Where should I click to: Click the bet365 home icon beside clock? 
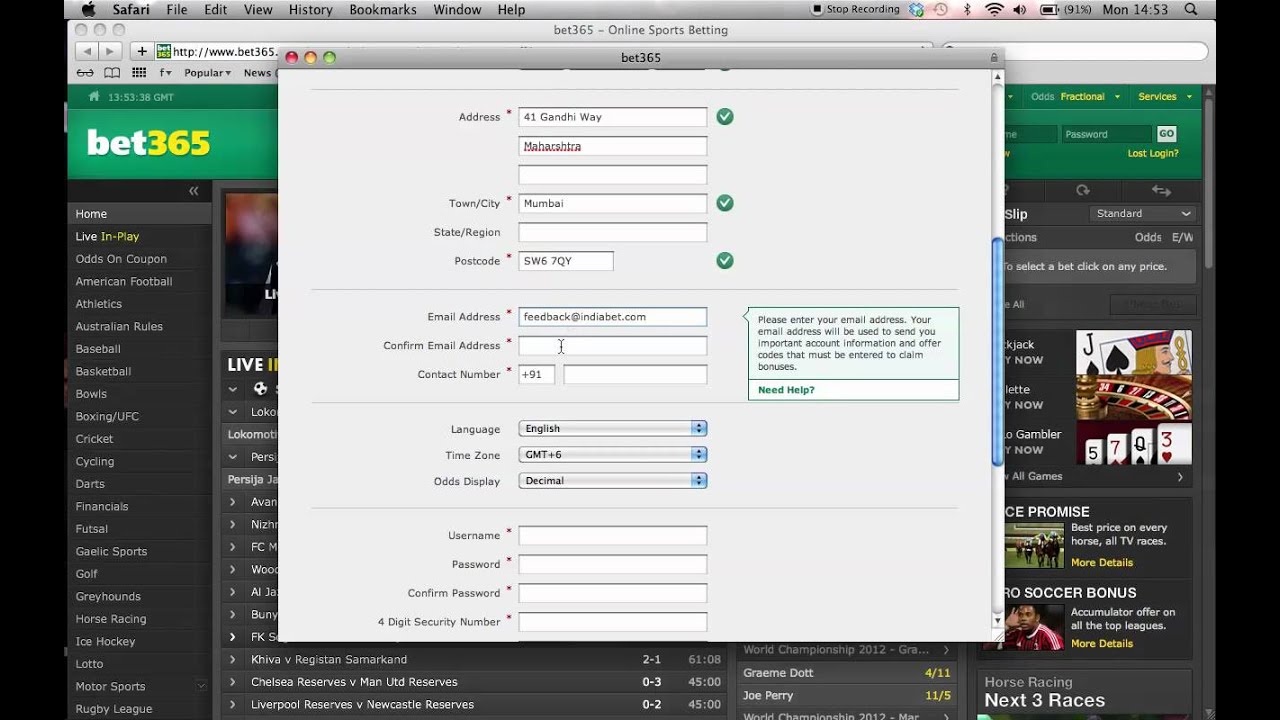pyautogui.click(x=94, y=97)
